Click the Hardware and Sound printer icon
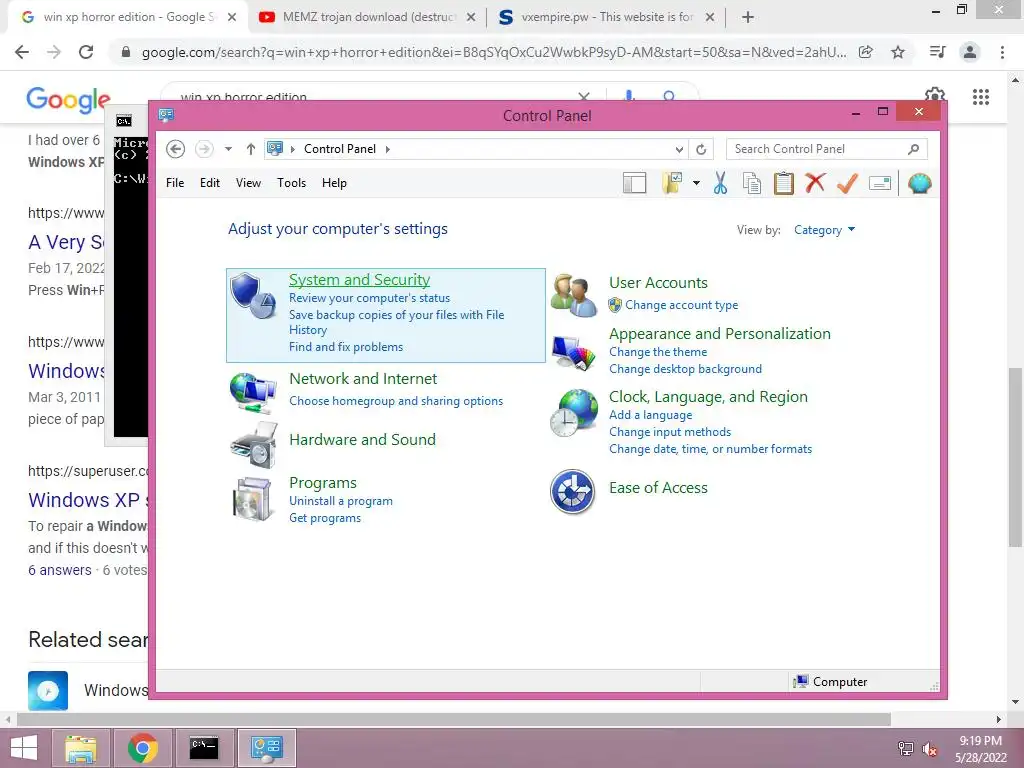Screen dimensions: 1024x768 tap(253, 445)
